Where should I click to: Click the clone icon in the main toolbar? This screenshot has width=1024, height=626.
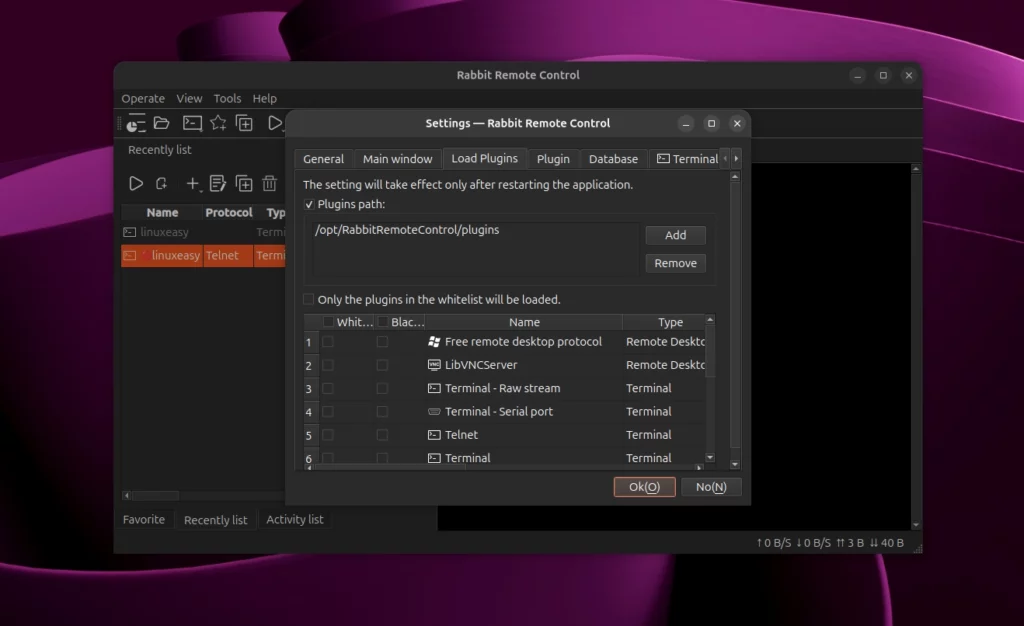[244, 123]
